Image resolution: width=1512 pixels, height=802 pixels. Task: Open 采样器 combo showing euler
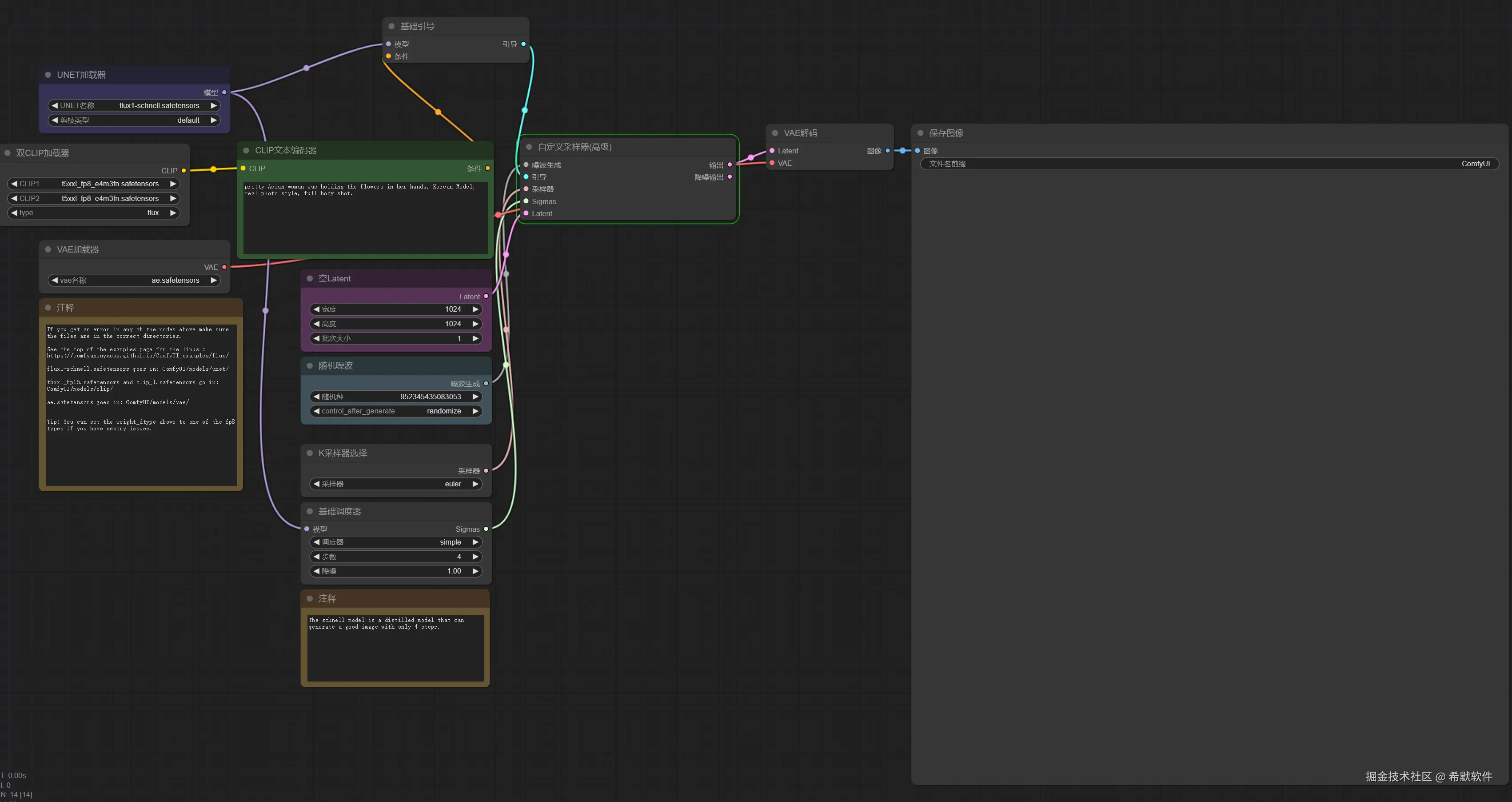tap(395, 484)
